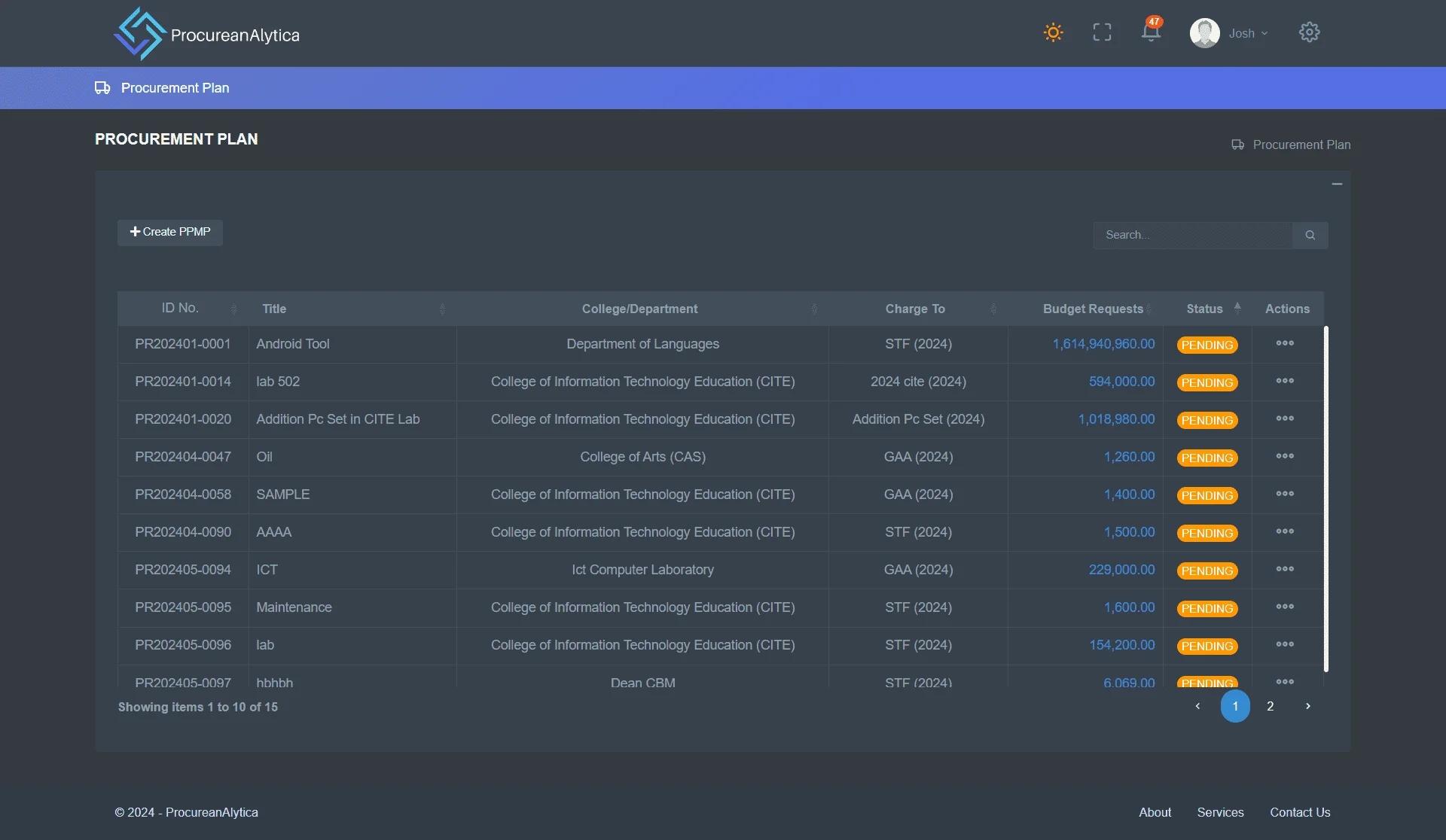Click budget amount 1,614,940,960.00
Image resolution: width=1446 pixels, height=840 pixels.
1103,344
